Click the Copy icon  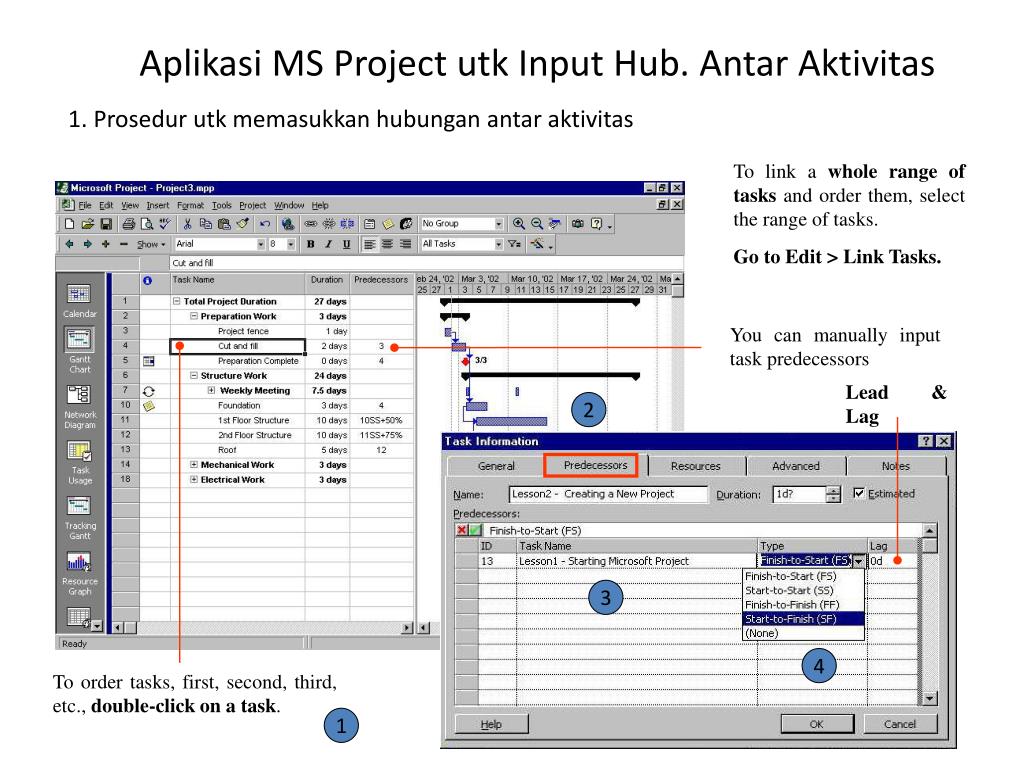click(x=206, y=224)
